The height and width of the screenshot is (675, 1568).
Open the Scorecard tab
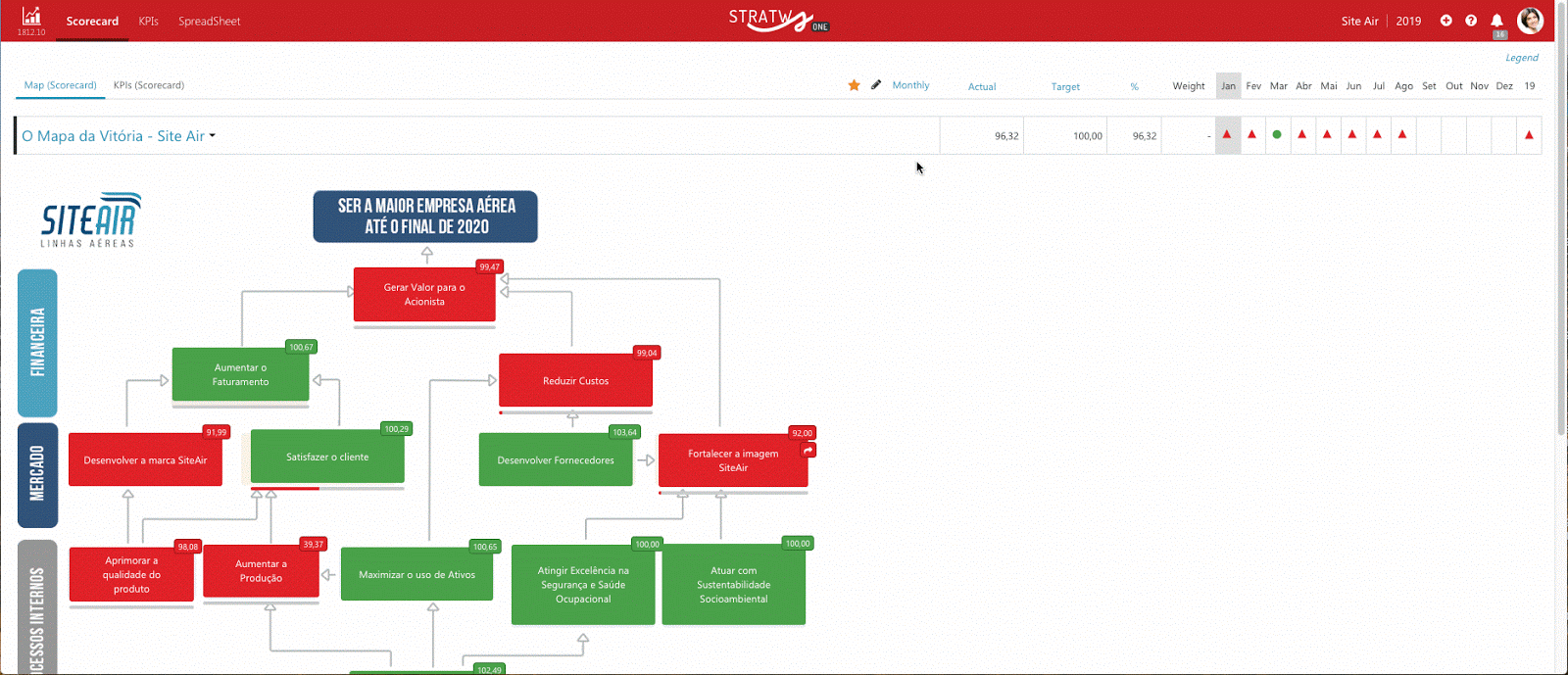[92, 21]
